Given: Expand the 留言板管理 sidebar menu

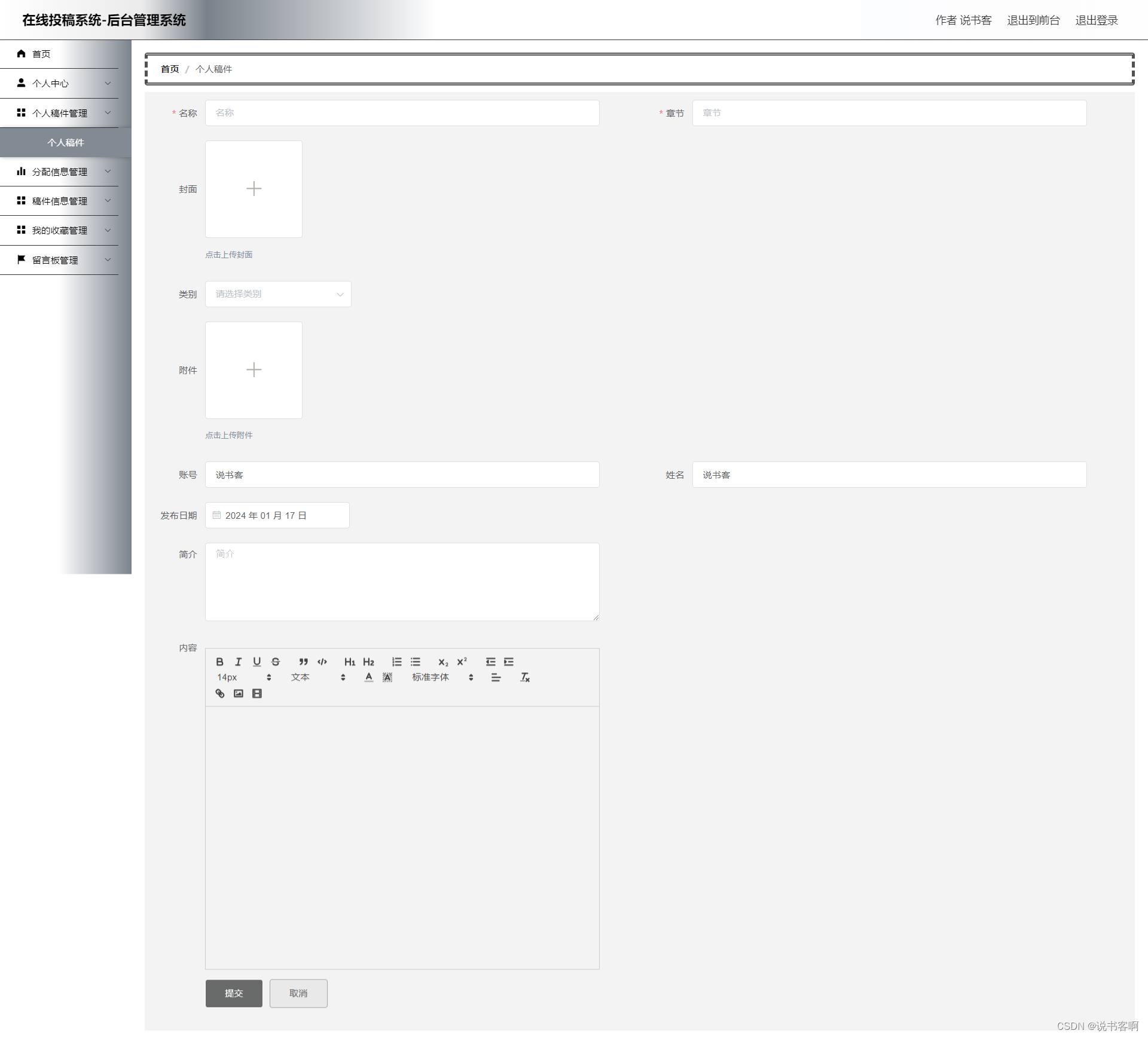Looking at the screenshot, I should pyautogui.click(x=59, y=260).
